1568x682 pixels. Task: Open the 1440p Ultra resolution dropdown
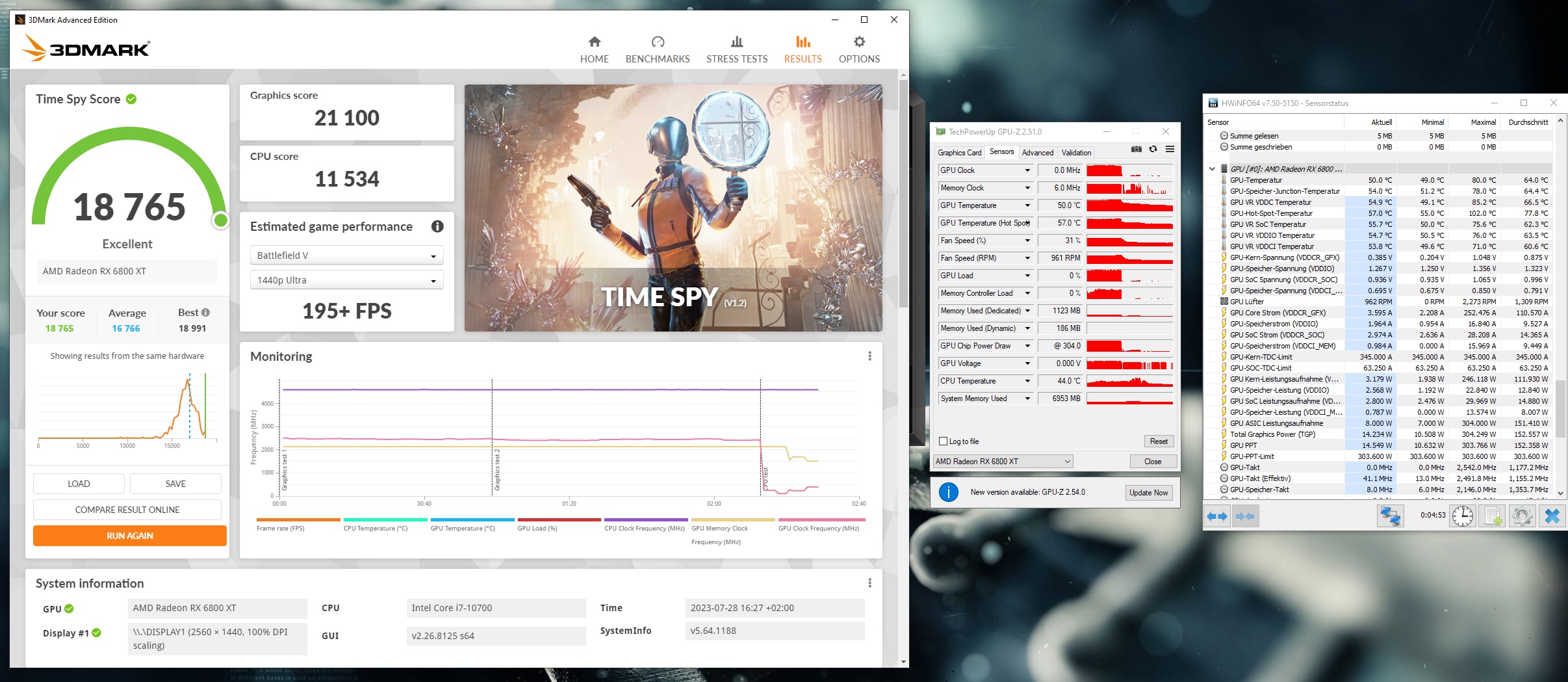(x=347, y=280)
